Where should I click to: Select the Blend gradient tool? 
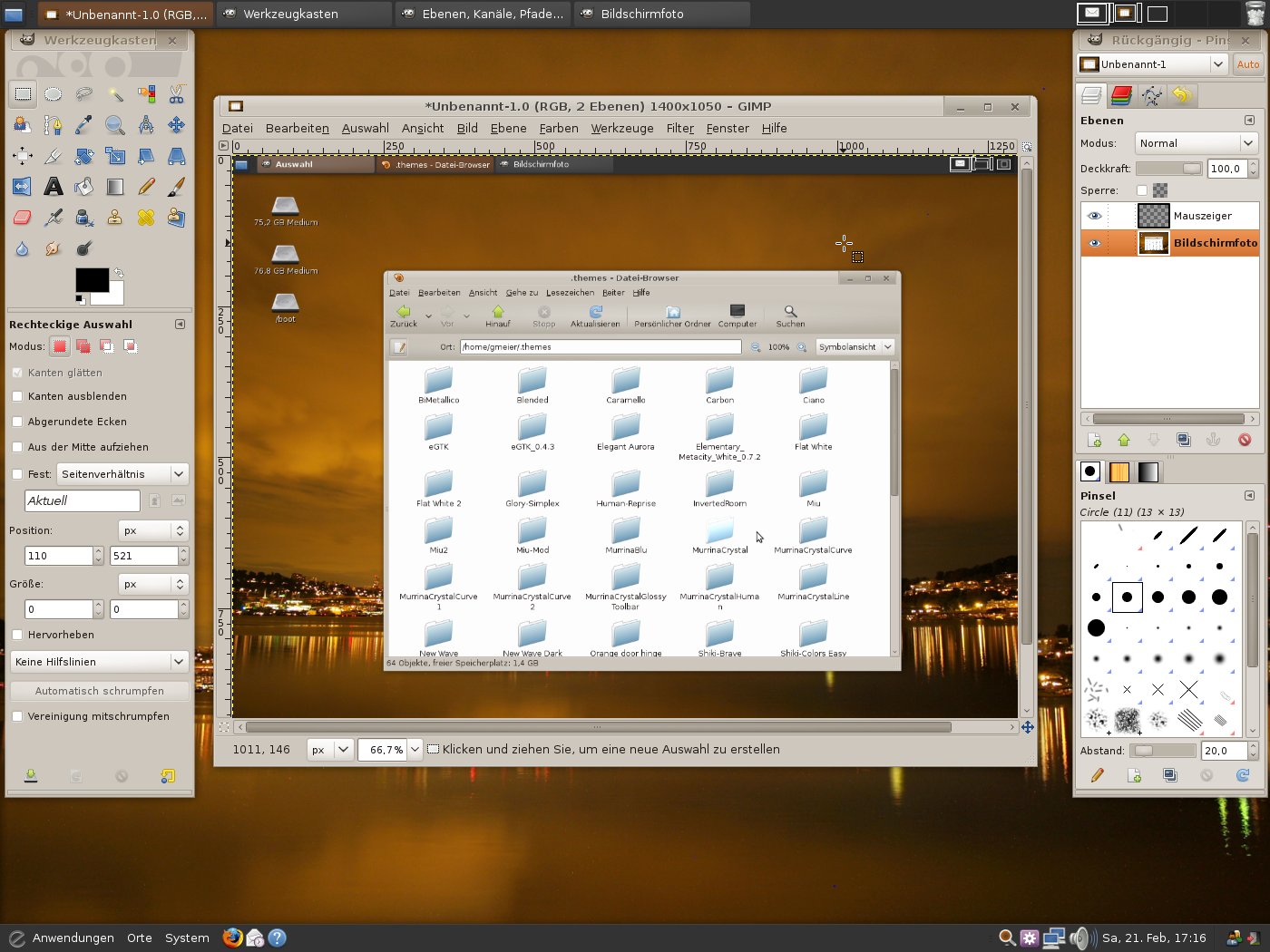point(115,186)
